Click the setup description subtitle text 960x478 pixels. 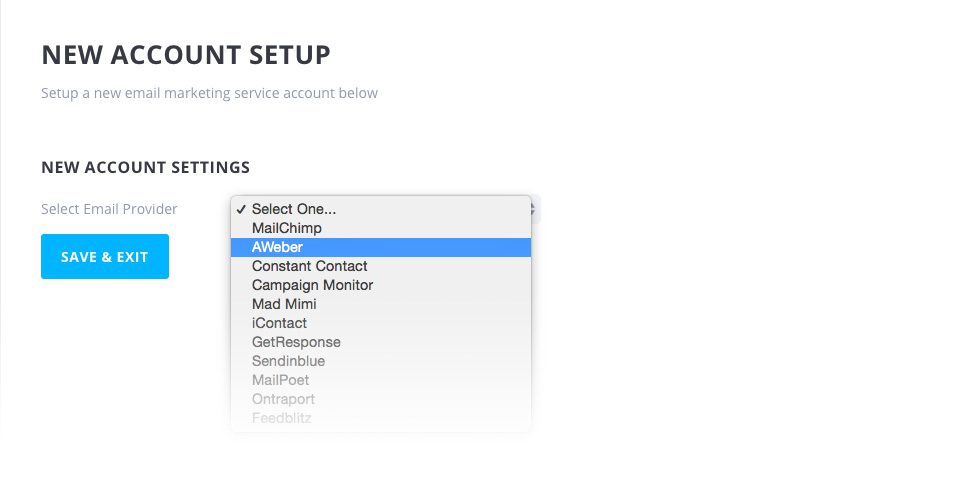pyautogui.click(x=209, y=93)
